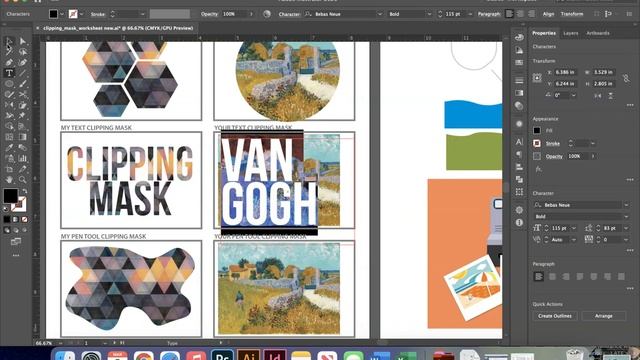Image resolution: width=640 pixels, height=360 pixels.
Task: Open font size dropdown in control bar
Action: (470, 14)
